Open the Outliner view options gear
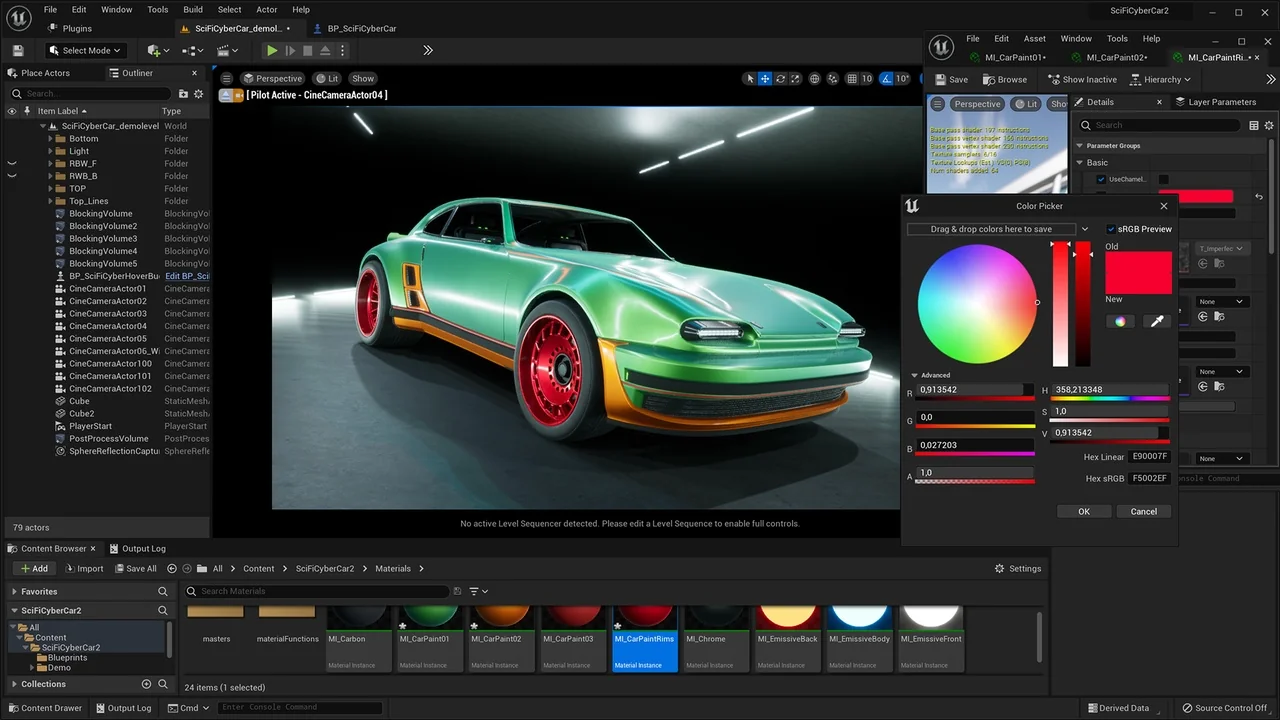 point(197,93)
